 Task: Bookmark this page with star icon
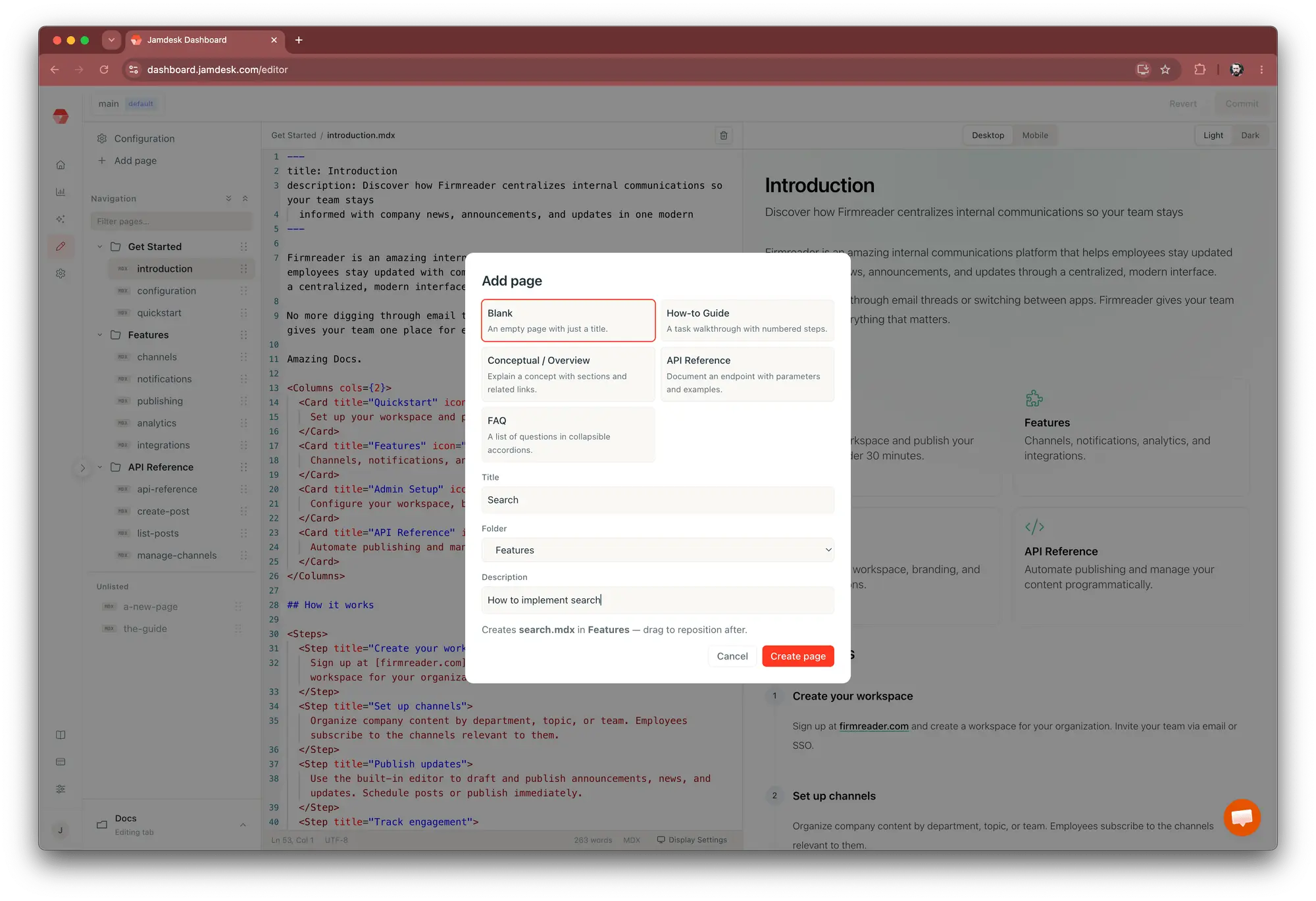[x=1165, y=70]
